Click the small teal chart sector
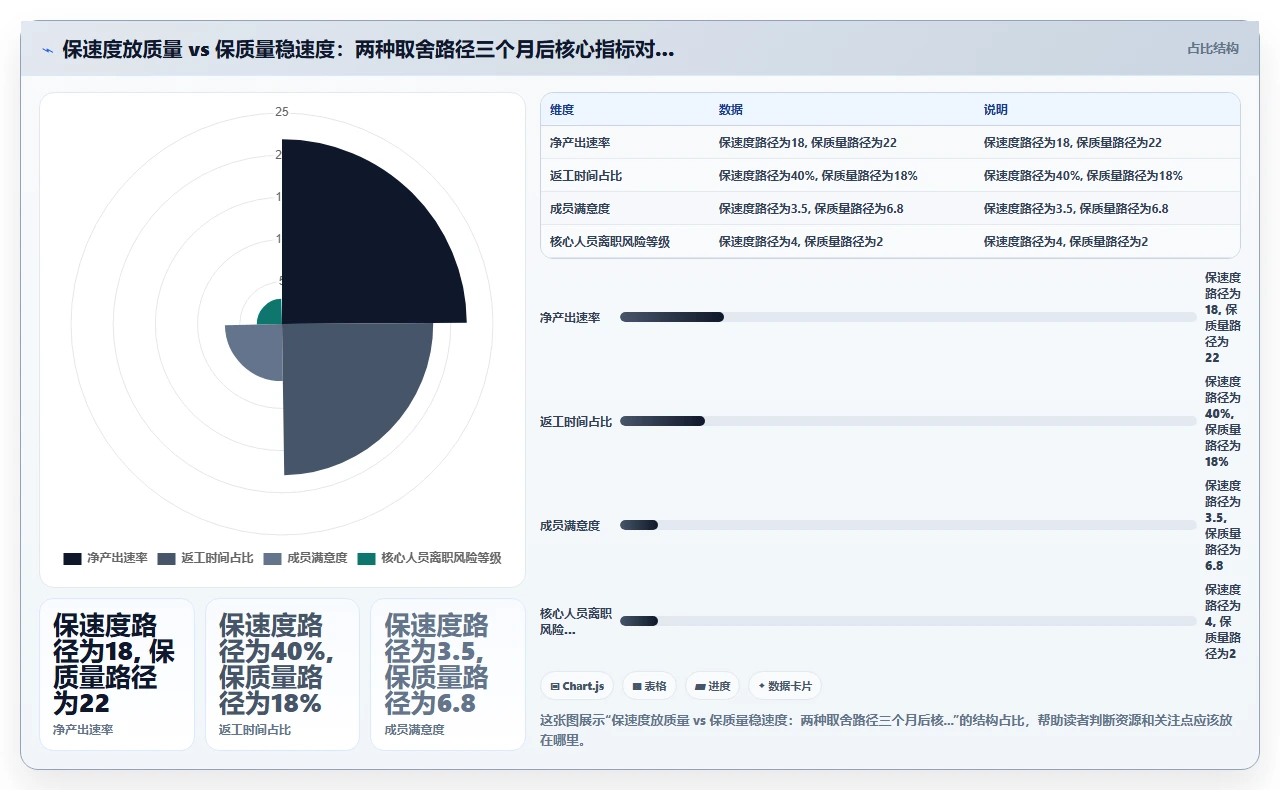 [x=271, y=313]
